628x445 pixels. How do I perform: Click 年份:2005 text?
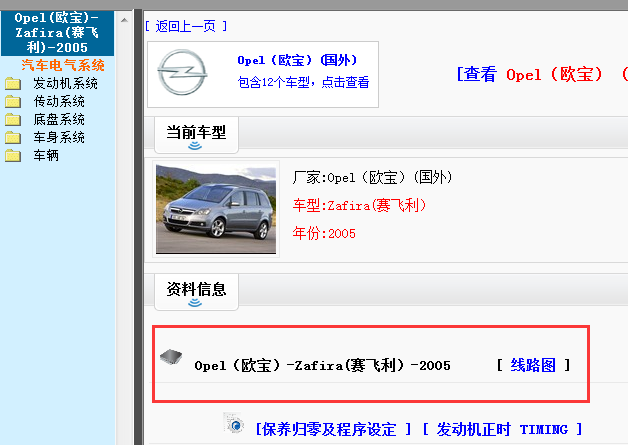click(324, 233)
